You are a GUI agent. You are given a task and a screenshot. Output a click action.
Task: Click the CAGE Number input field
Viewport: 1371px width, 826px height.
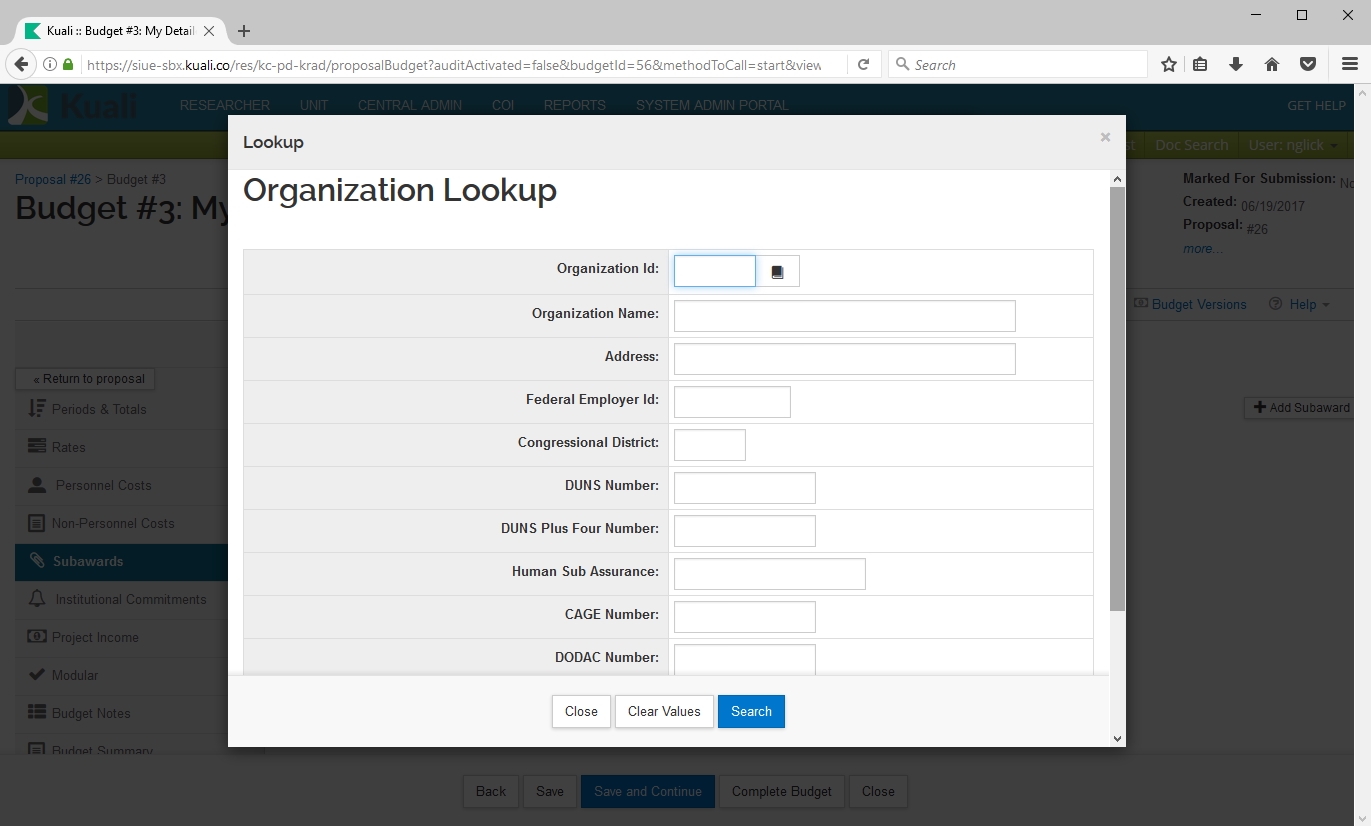tap(744, 617)
